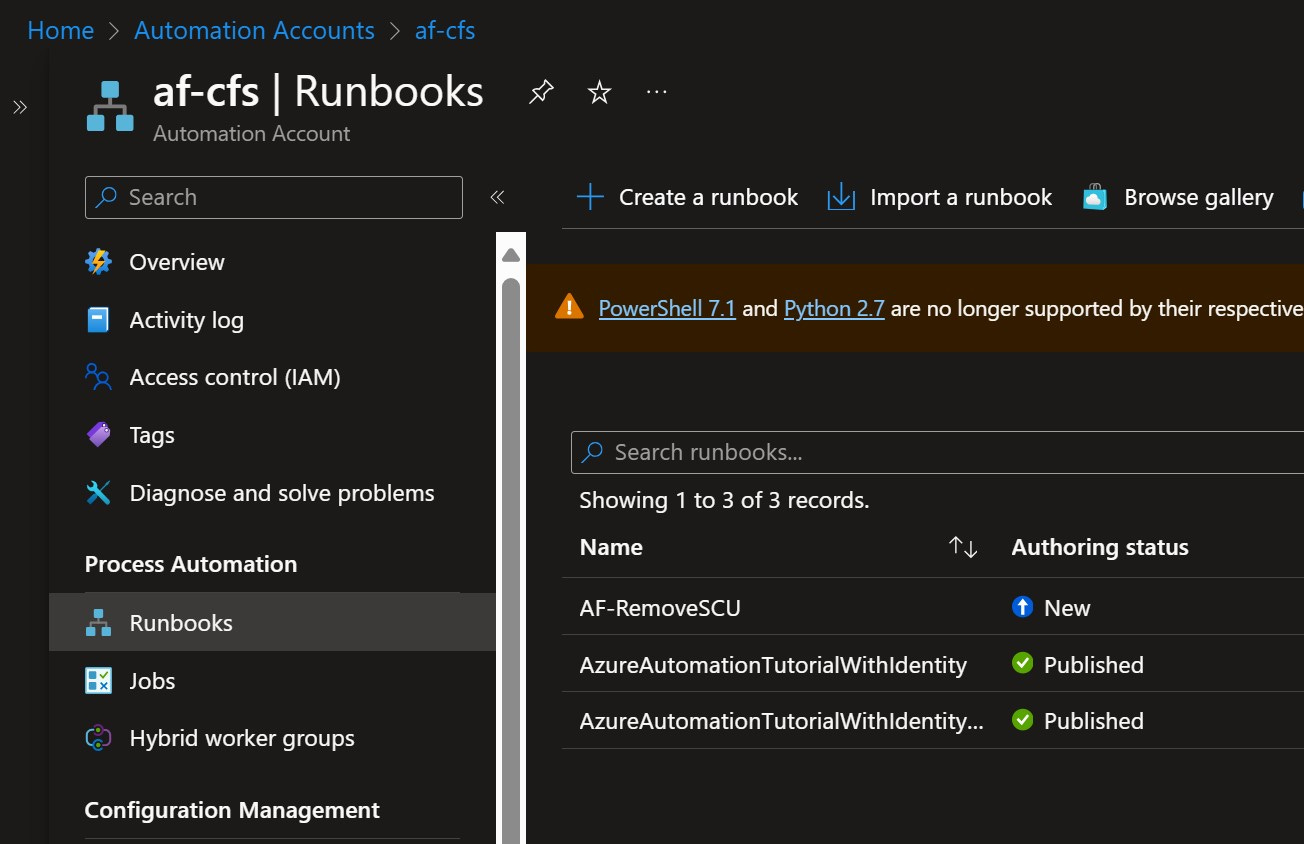Viewport: 1304px width, 844px height.
Task: Click the Runbooks sidebar icon
Action: pos(98,623)
